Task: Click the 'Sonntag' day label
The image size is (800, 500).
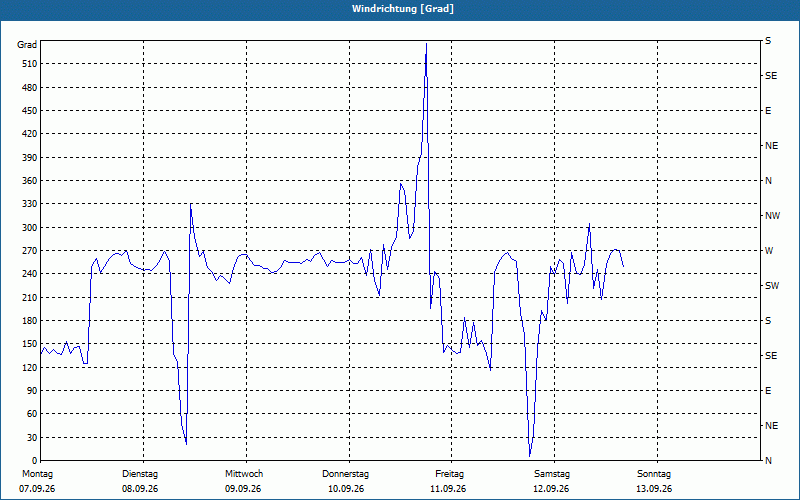Action: tap(654, 474)
